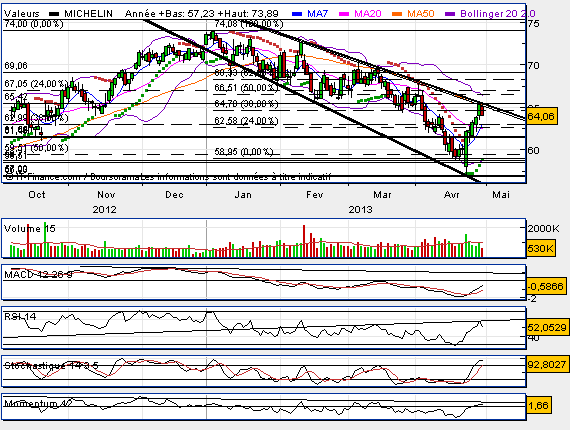Click the black MICHELIN legend swatch
The height and width of the screenshot is (430, 570).
coord(54,14)
